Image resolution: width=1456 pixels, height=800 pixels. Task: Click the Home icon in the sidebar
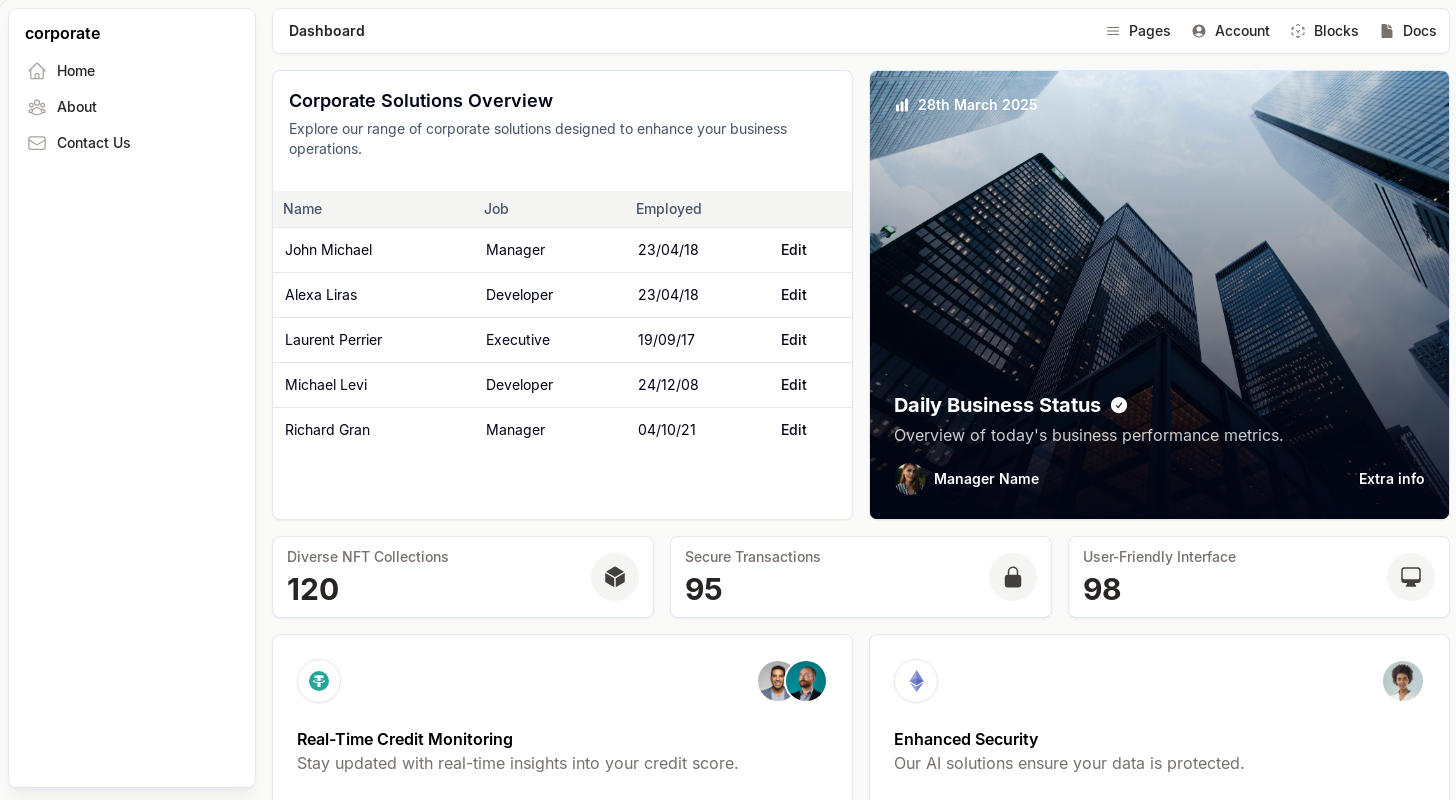pos(37,71)
